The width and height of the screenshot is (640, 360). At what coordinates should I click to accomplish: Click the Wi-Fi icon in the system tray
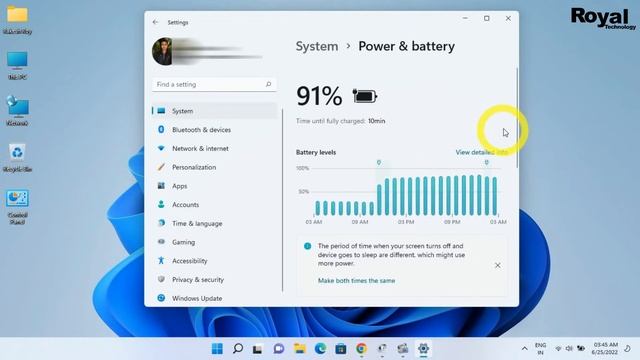[x=558, y=349]
